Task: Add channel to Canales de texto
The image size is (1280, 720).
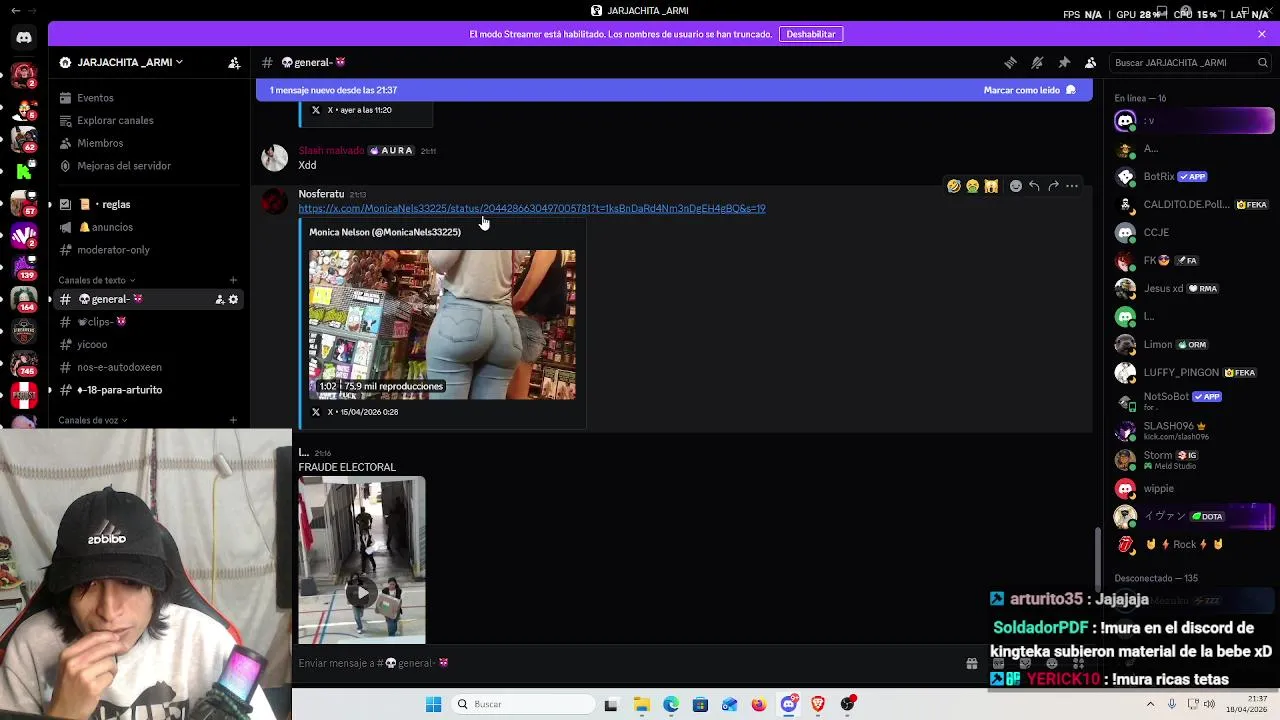Action: pos(233,280)
